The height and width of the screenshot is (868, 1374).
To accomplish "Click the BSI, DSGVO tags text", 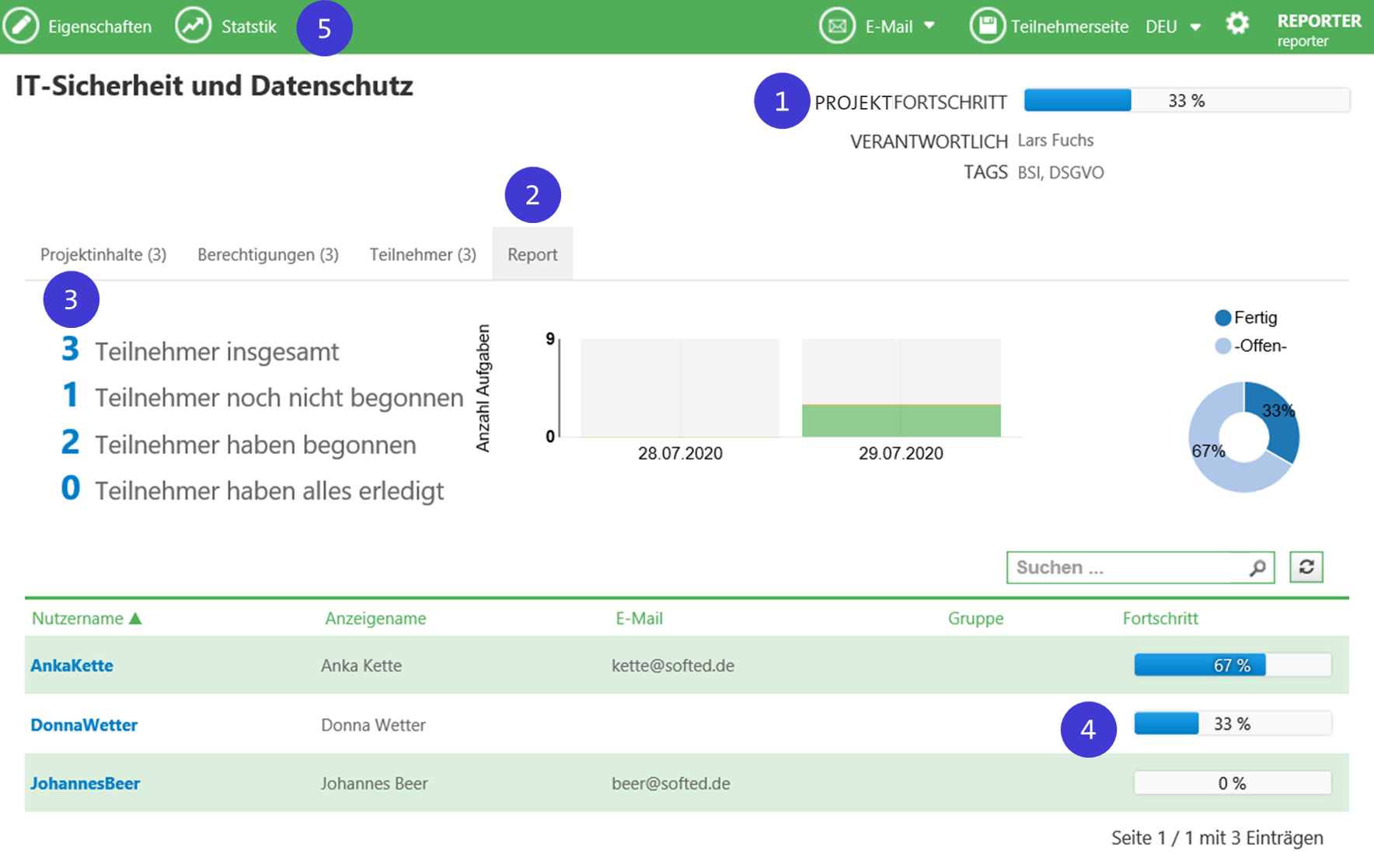I will [x=1061, y=173].
